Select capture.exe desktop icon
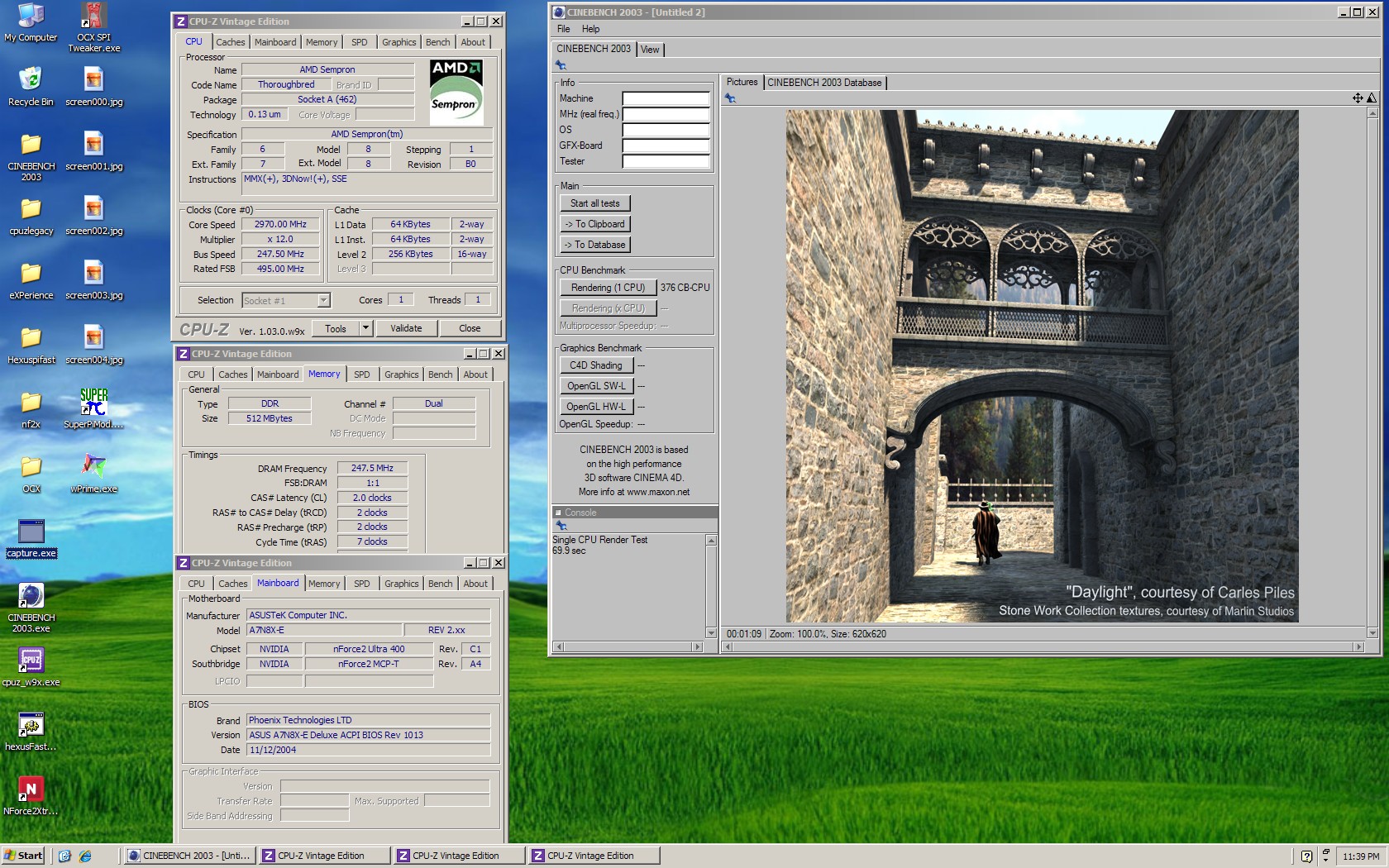Image resolution: width=1389 pixels, height=868 pixels. click(x=31, y=538)
